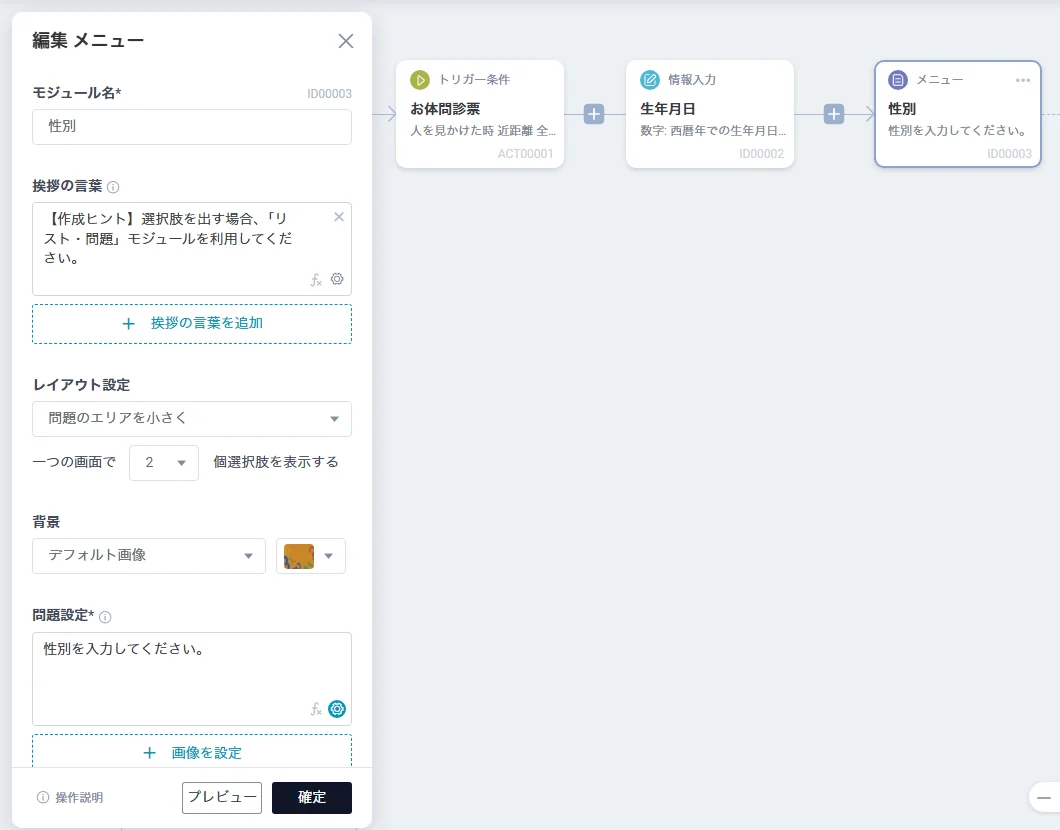The image size is (1060, 830).
Task: Click the ID00003 label beside モジュール名
Action: (329, 94)
